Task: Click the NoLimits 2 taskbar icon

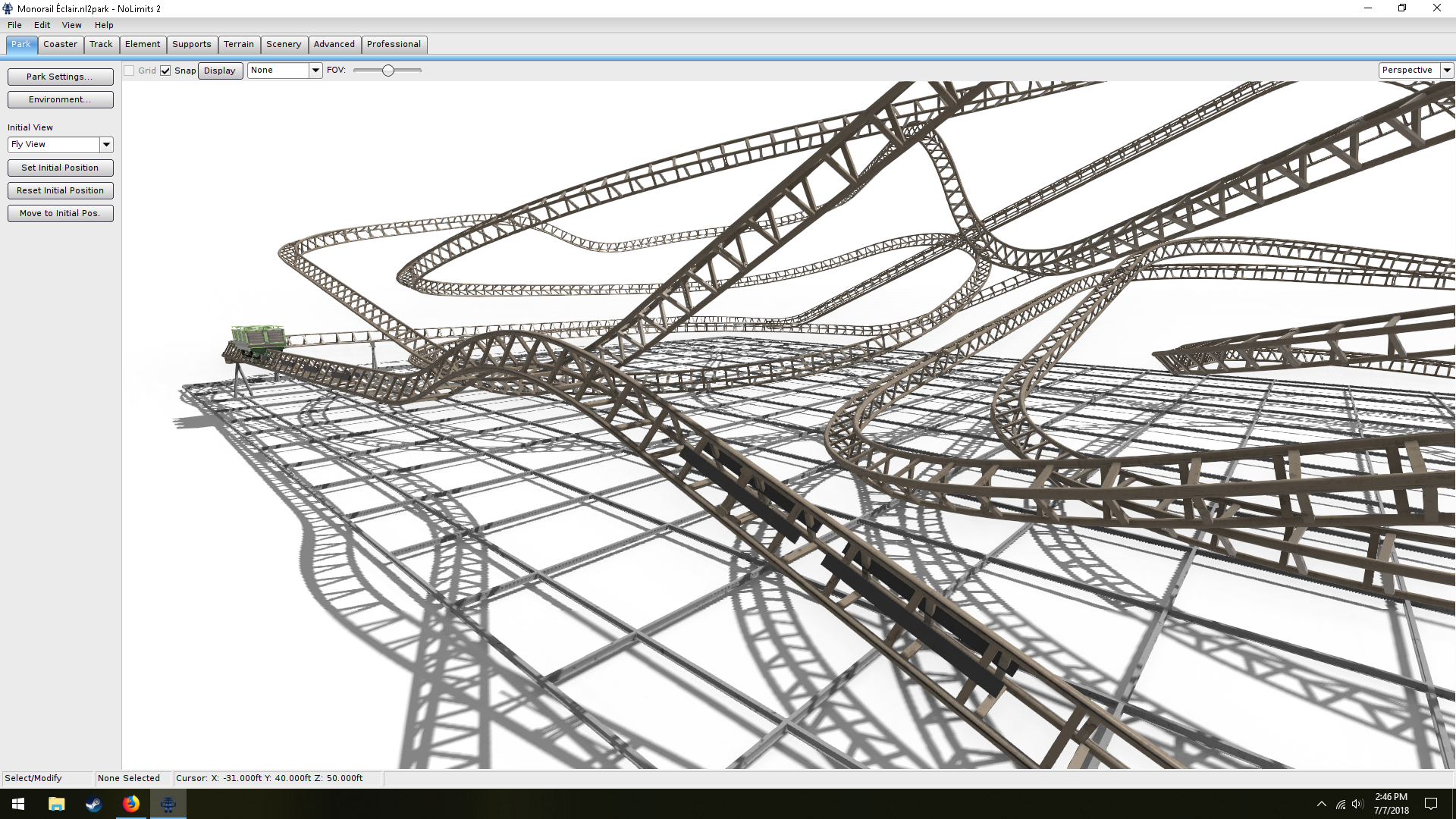Action: (168, 804)
